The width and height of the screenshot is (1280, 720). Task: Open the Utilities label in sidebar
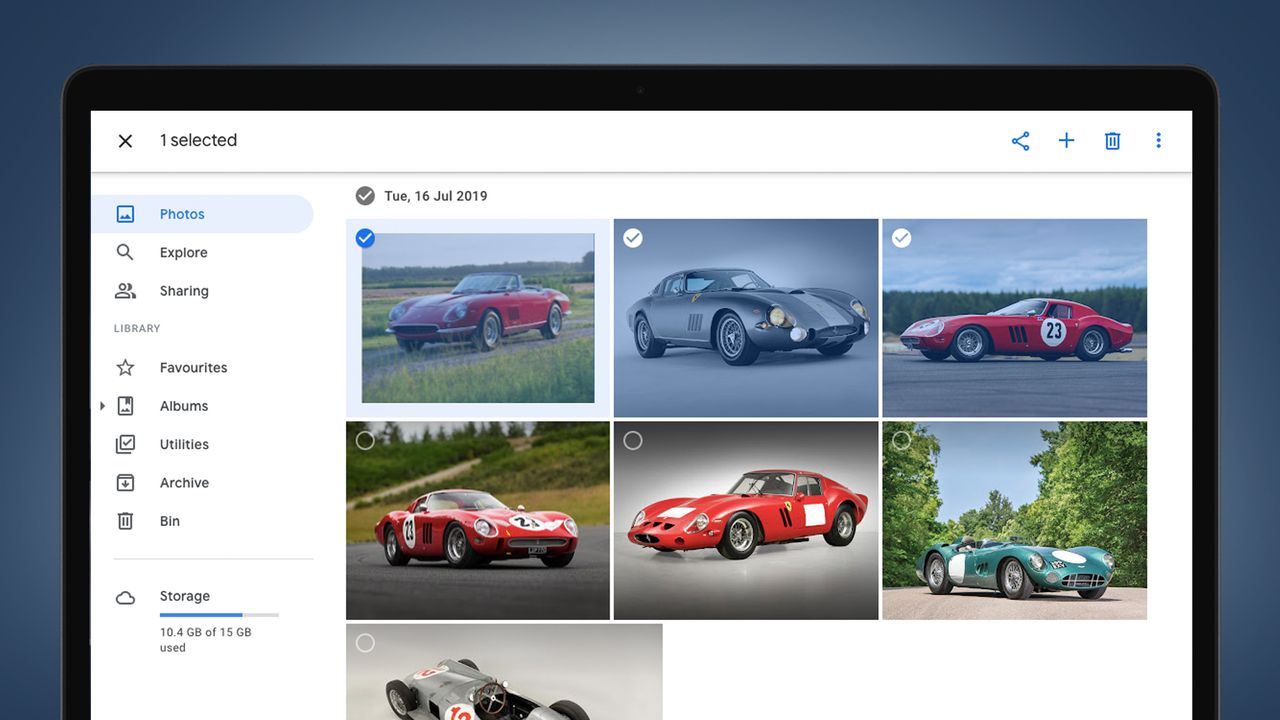tap(184, 444)
